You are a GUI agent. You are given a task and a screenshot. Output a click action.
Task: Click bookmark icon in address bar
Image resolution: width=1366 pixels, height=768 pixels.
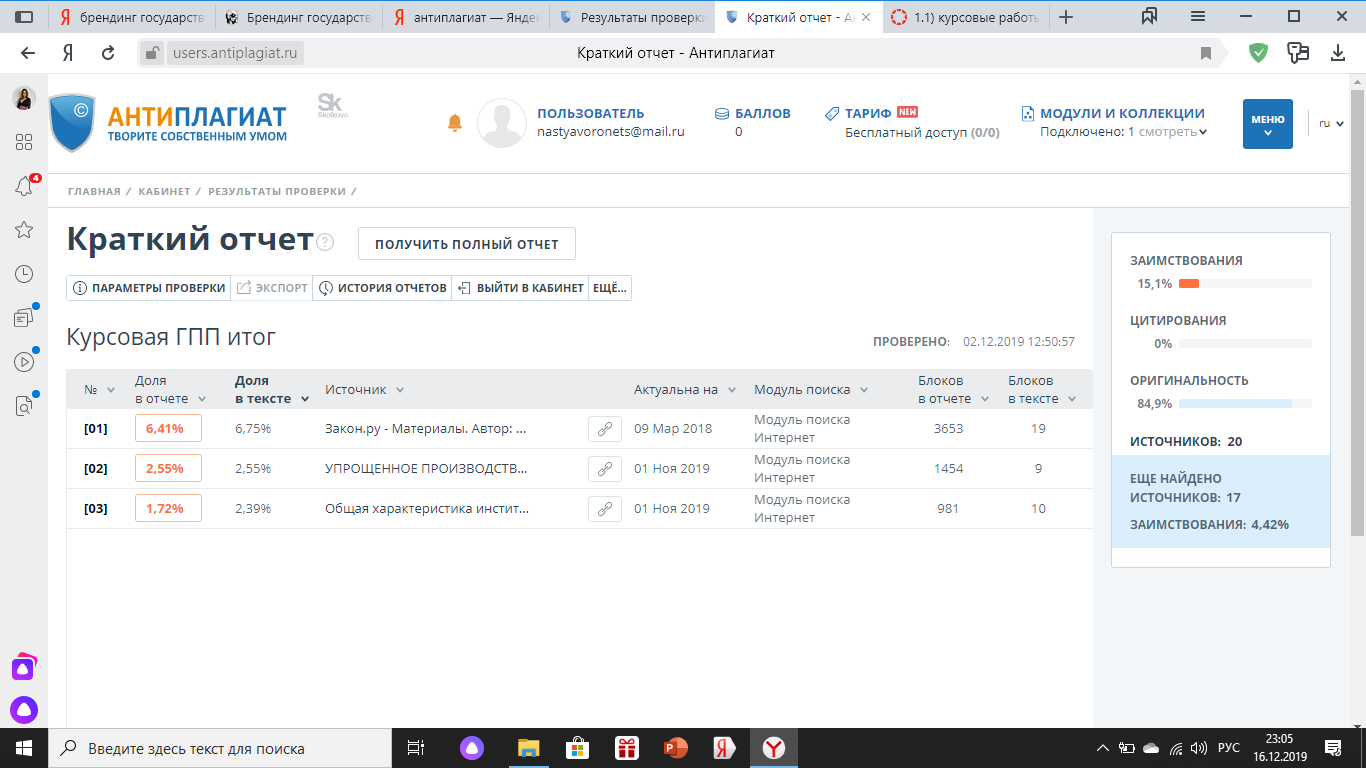click(1206, 53)
